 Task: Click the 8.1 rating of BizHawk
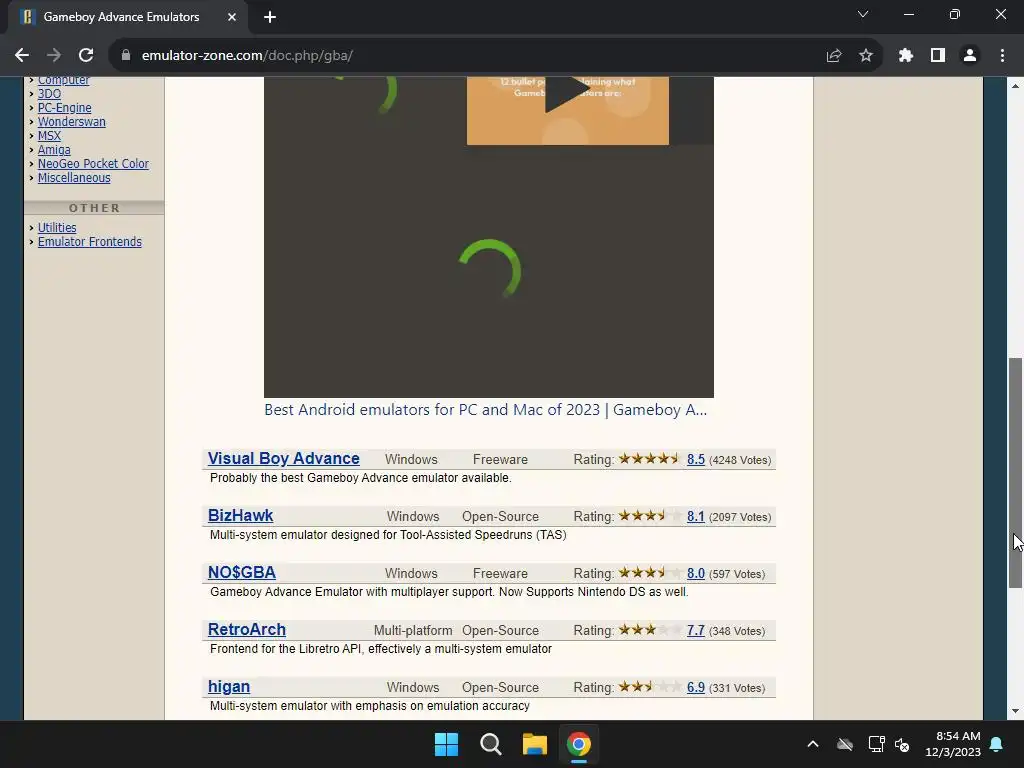[696, 517]
